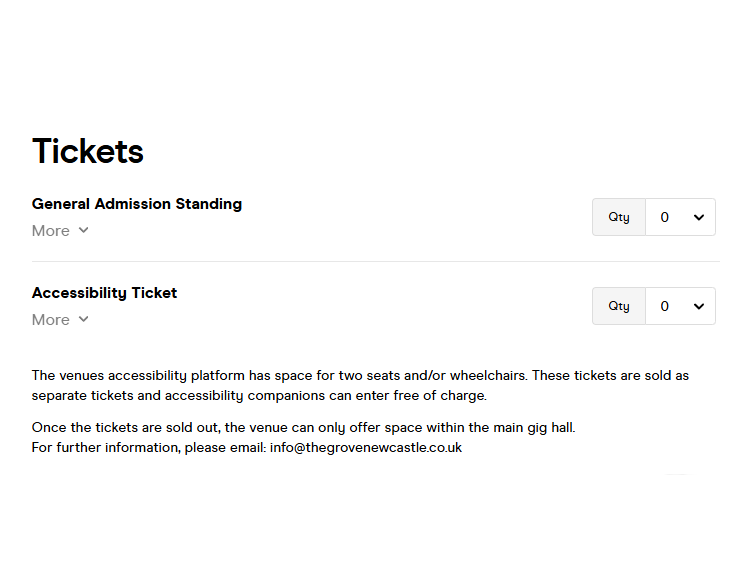
Task: Click the General Admission Standing title
Action: click(137, 204)
